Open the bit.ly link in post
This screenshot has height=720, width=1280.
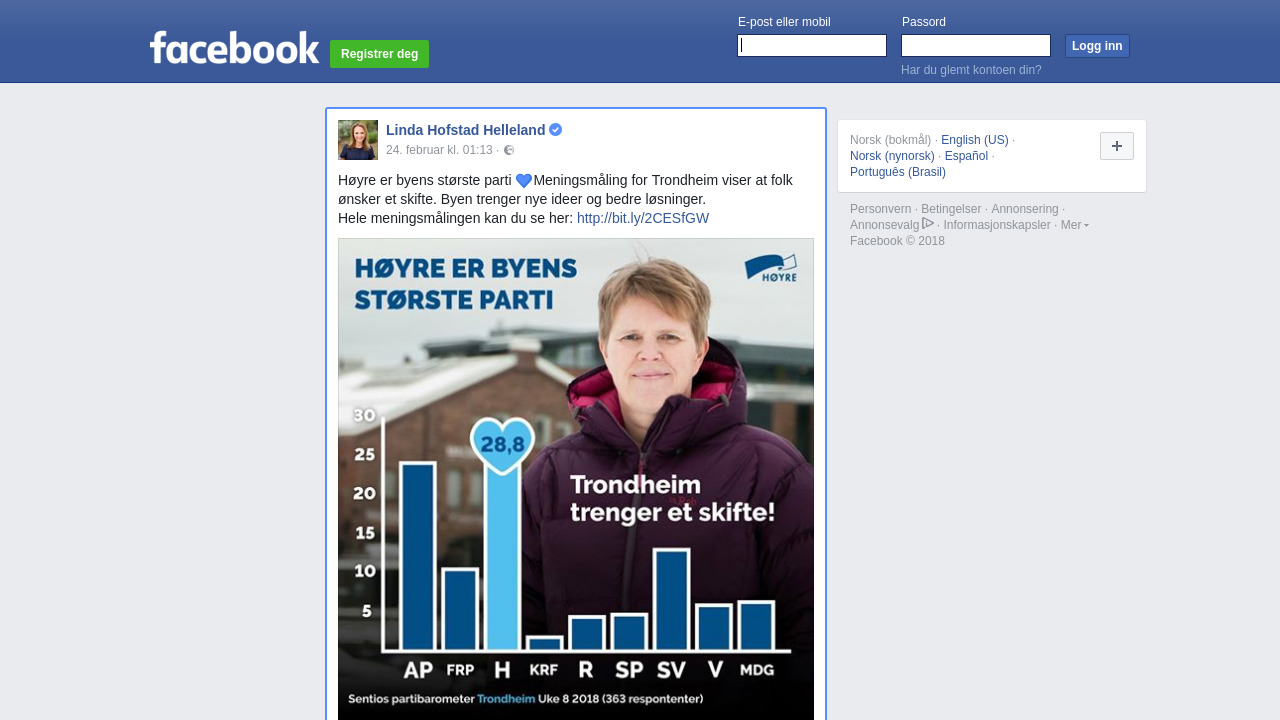point(643,218)
